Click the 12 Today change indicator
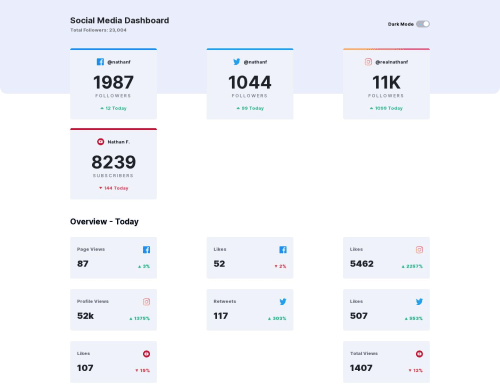 pos(113,108)
